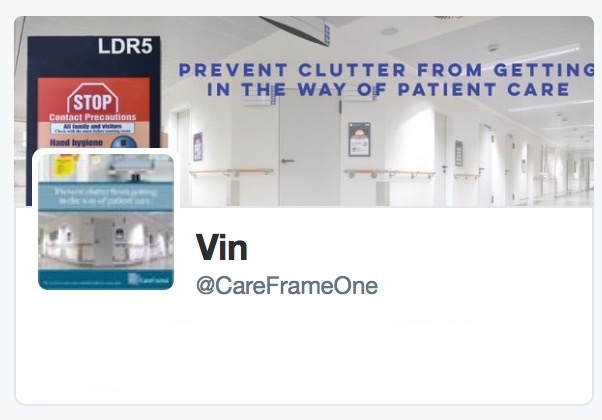
Task: Open the profile avatar picture
Action: click(106, 222)
